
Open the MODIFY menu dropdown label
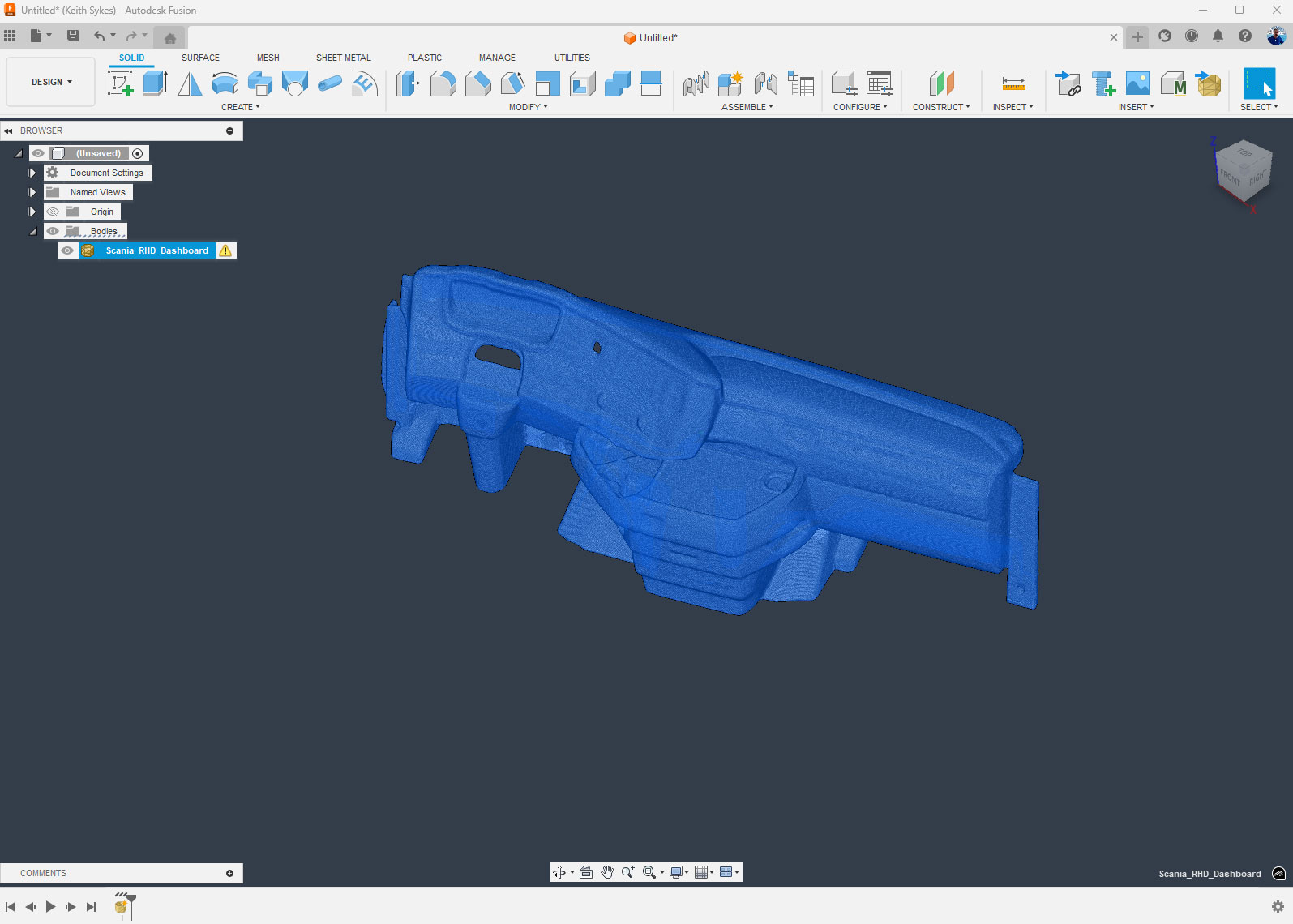click(x=528, y=107)
